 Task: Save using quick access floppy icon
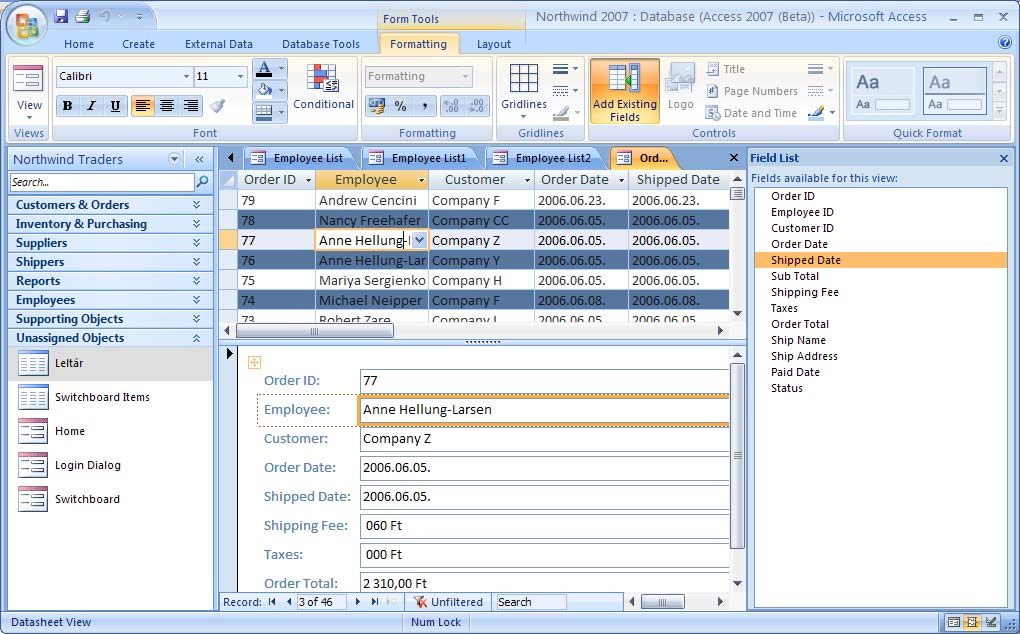pos(61,16)
